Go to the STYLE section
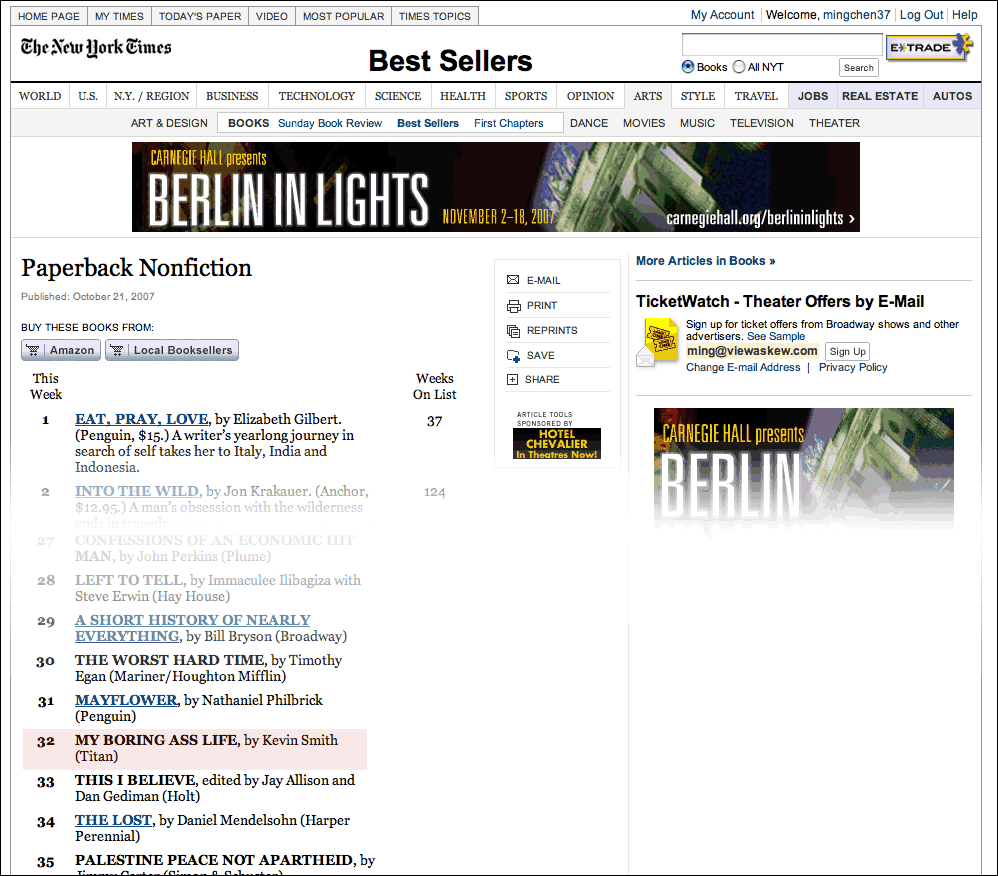This screenshot has height=876, width=998. pyautogui.click(x=698, y=96)
